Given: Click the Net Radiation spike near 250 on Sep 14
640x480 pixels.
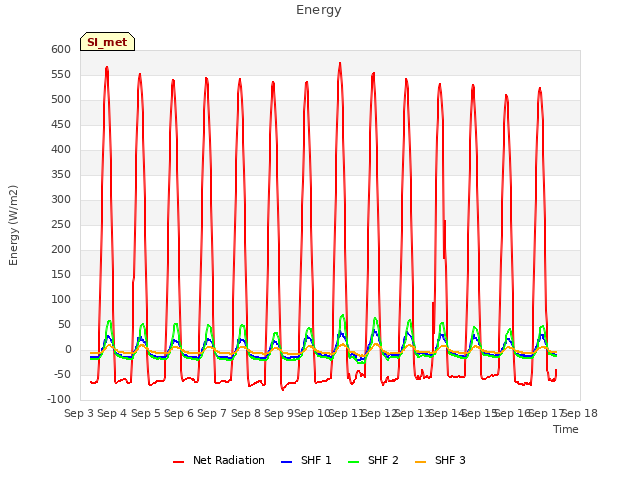Looking at the screenshot, I should coord(445,221).
